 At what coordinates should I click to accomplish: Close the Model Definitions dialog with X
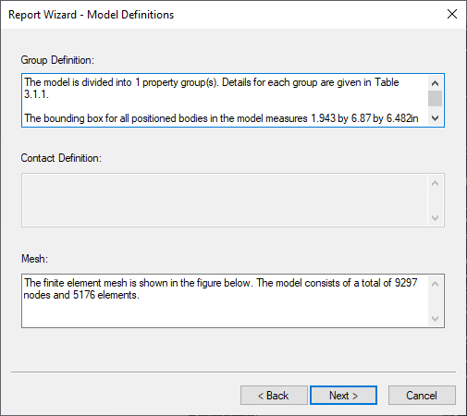click(x=452, y=14)
